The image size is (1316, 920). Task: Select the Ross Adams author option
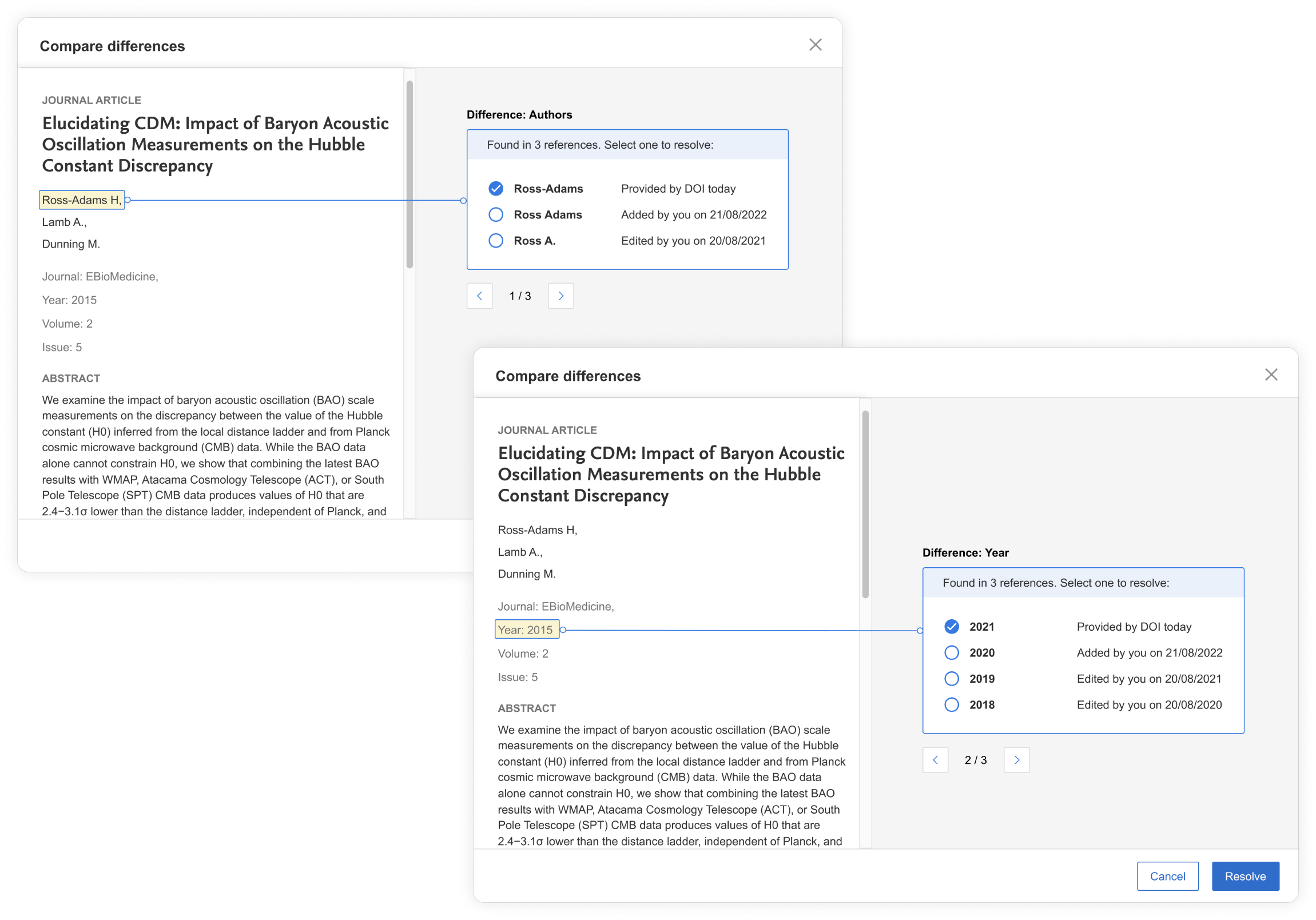coord(496,215)
